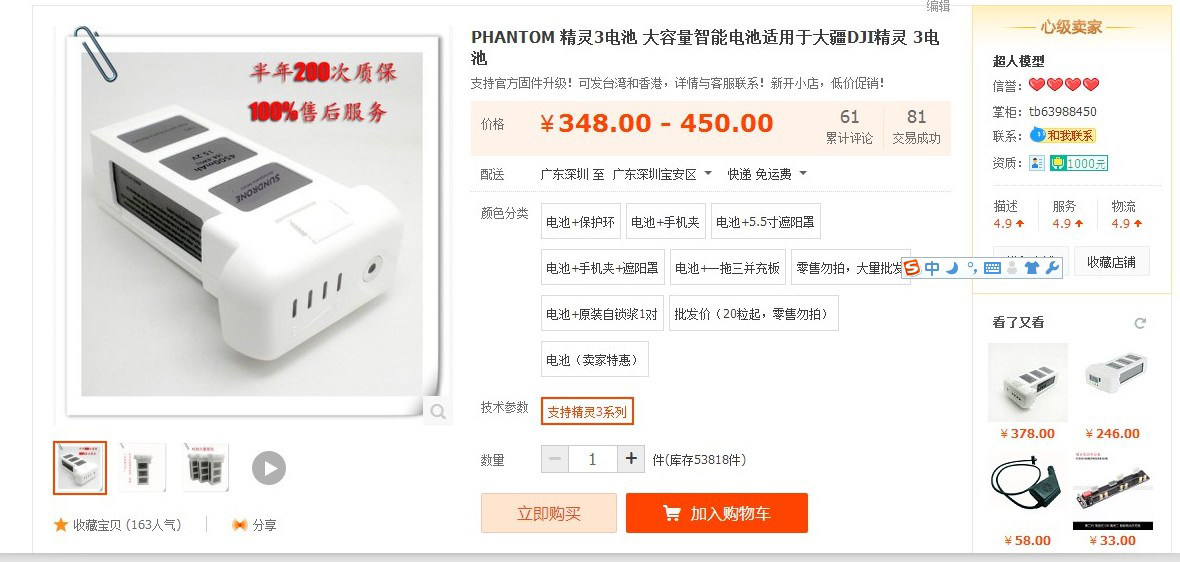The width and height of the screenshot is (1180, 562).
Task: Click the 加入购物车 button
Action: click(716, 513)
